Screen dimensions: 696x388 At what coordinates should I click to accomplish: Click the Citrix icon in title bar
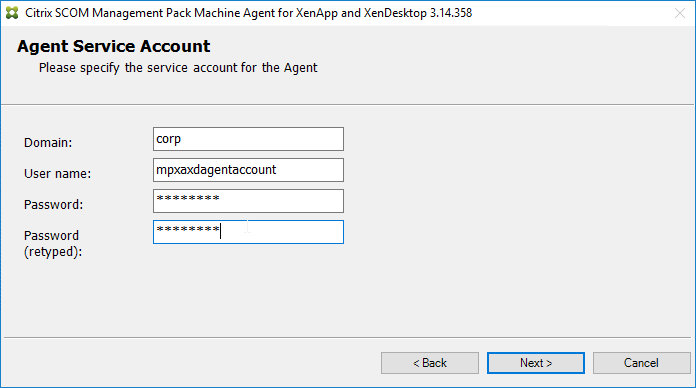coord(12,13)
